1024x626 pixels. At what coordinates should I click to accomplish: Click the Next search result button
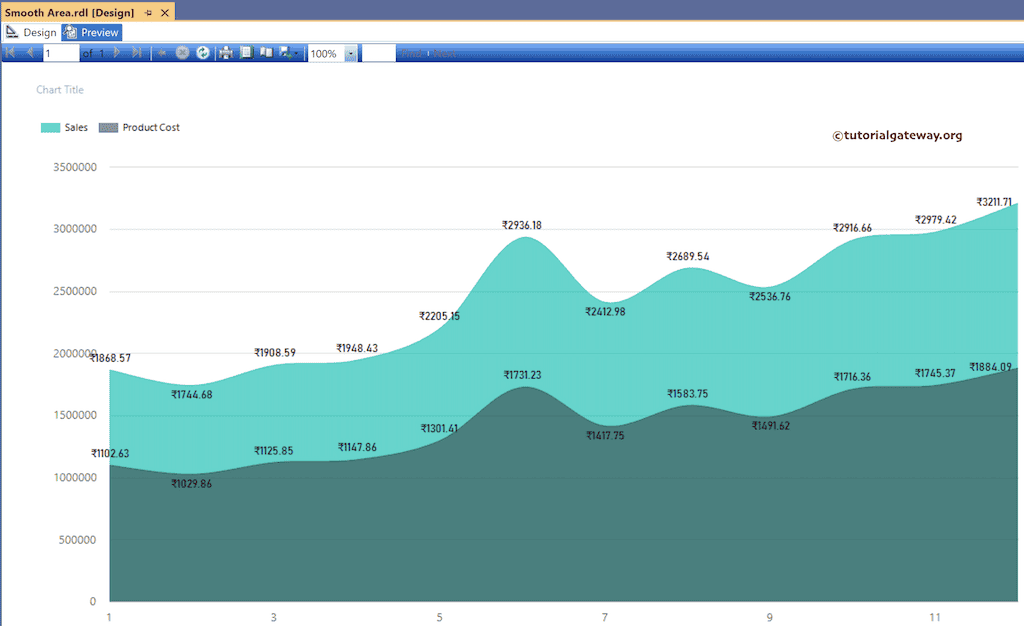click(444, 54)
